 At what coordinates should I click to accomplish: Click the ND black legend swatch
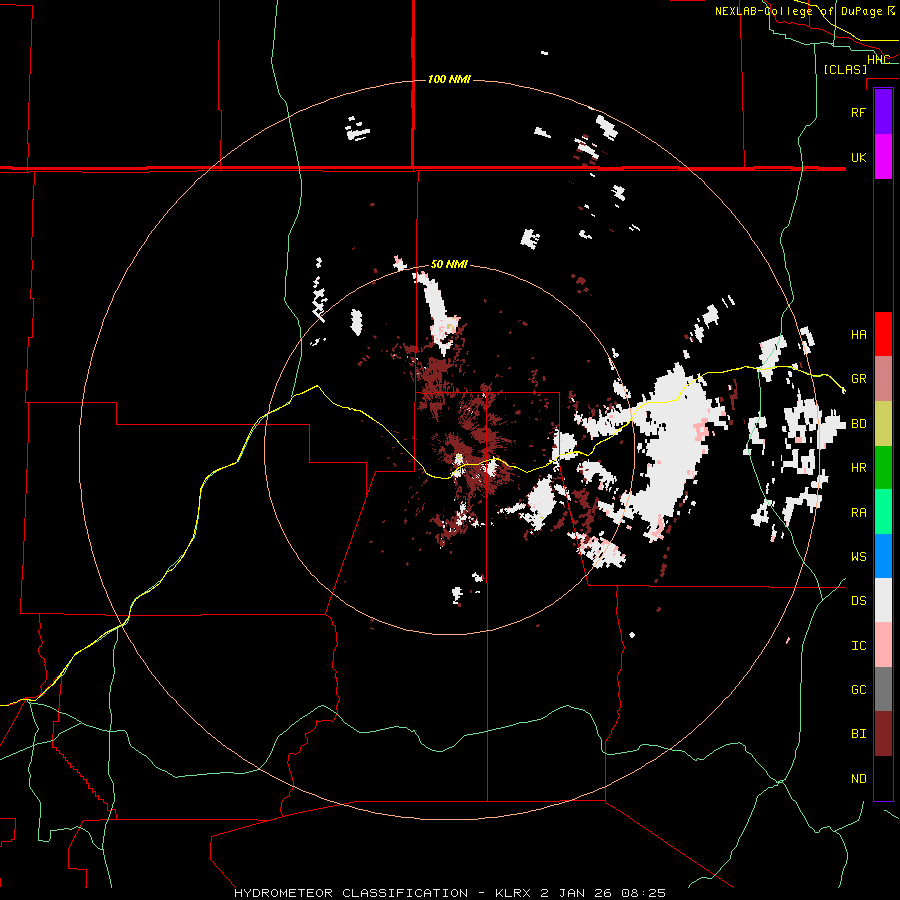pyautogui.click(x=883, y=778)
